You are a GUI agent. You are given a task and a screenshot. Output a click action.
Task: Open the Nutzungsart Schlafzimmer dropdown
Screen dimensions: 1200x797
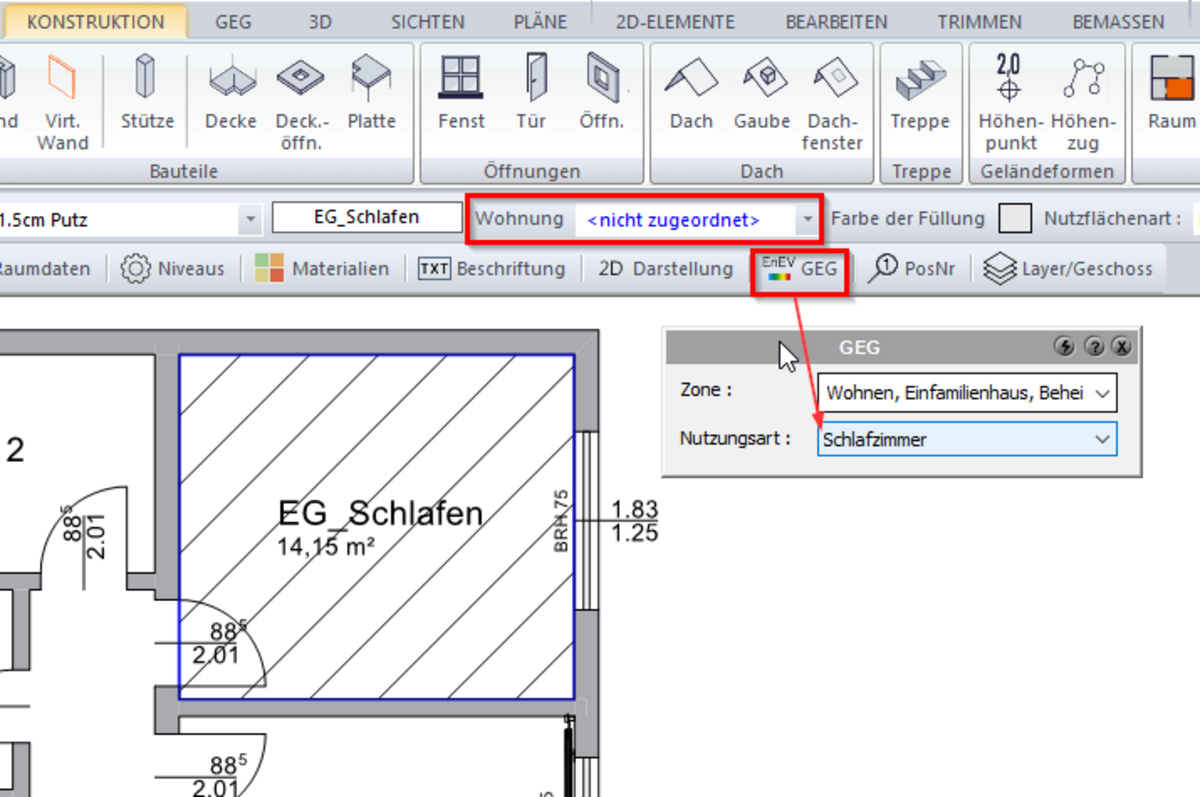point(1102,439)
